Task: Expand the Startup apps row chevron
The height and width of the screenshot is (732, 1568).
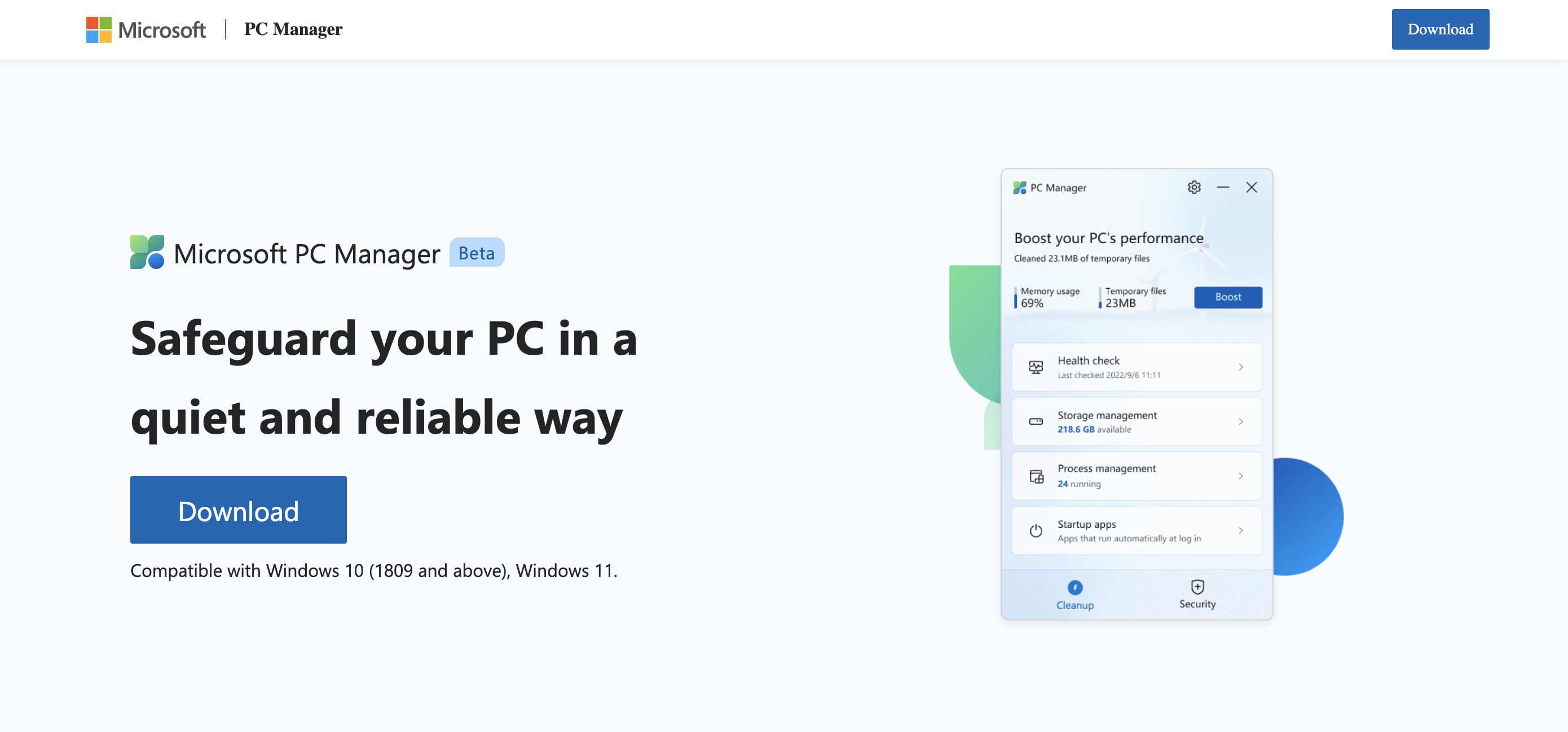Action: 1242,530
